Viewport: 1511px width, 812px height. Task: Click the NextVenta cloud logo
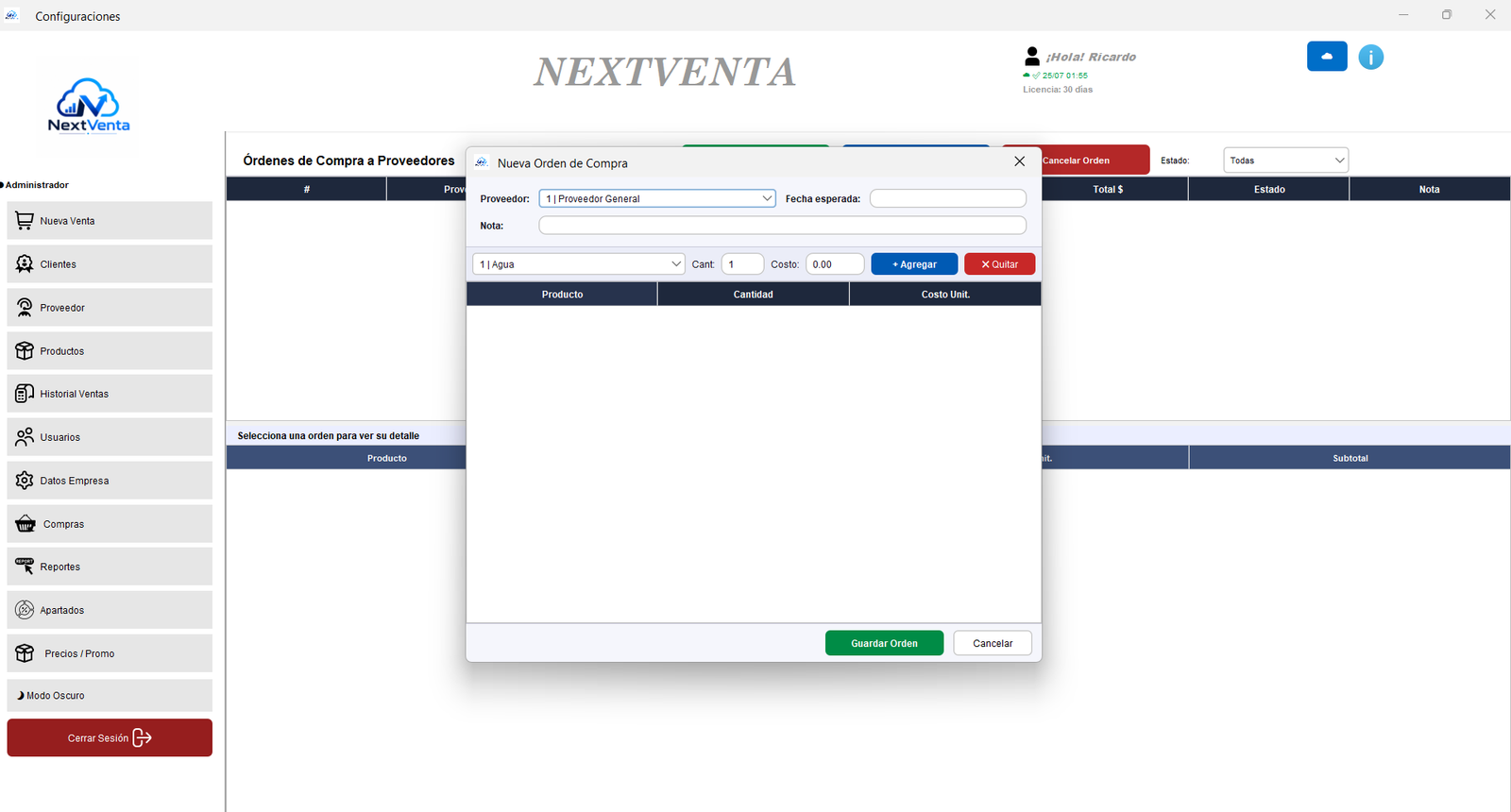[89, 105]
